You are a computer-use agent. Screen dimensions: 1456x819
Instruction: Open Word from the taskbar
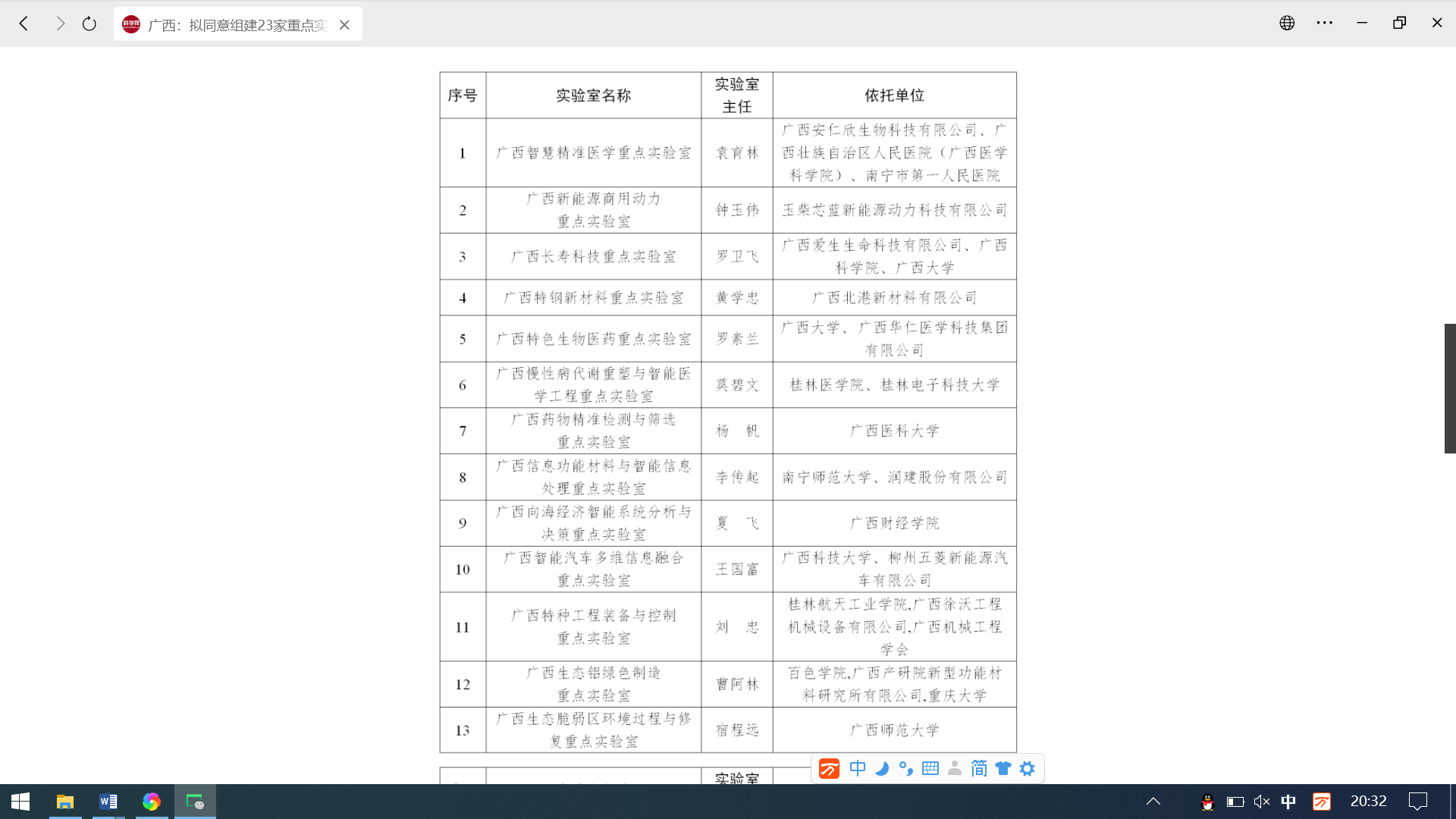pos(108,802)
